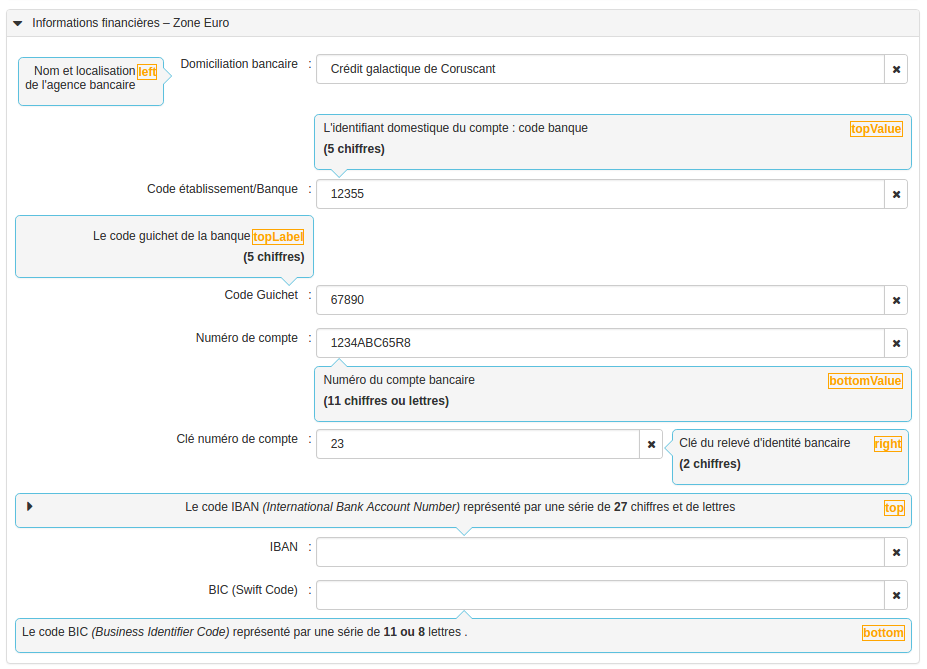Click the '(2 chiffres)' hint text
927x669 pixels.
point(709,464)
